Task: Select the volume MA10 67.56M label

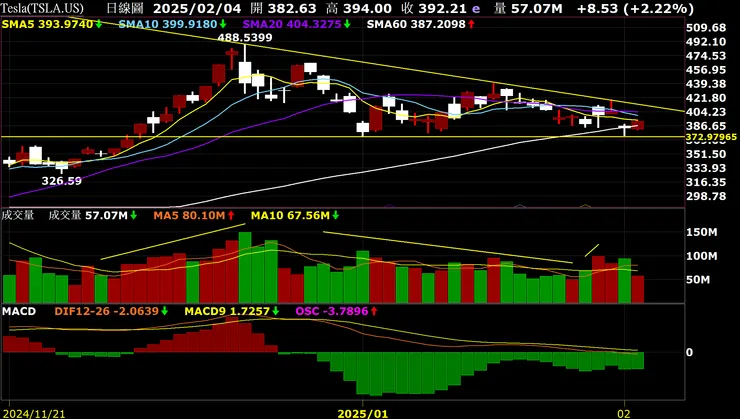Action: click(290, 216)
